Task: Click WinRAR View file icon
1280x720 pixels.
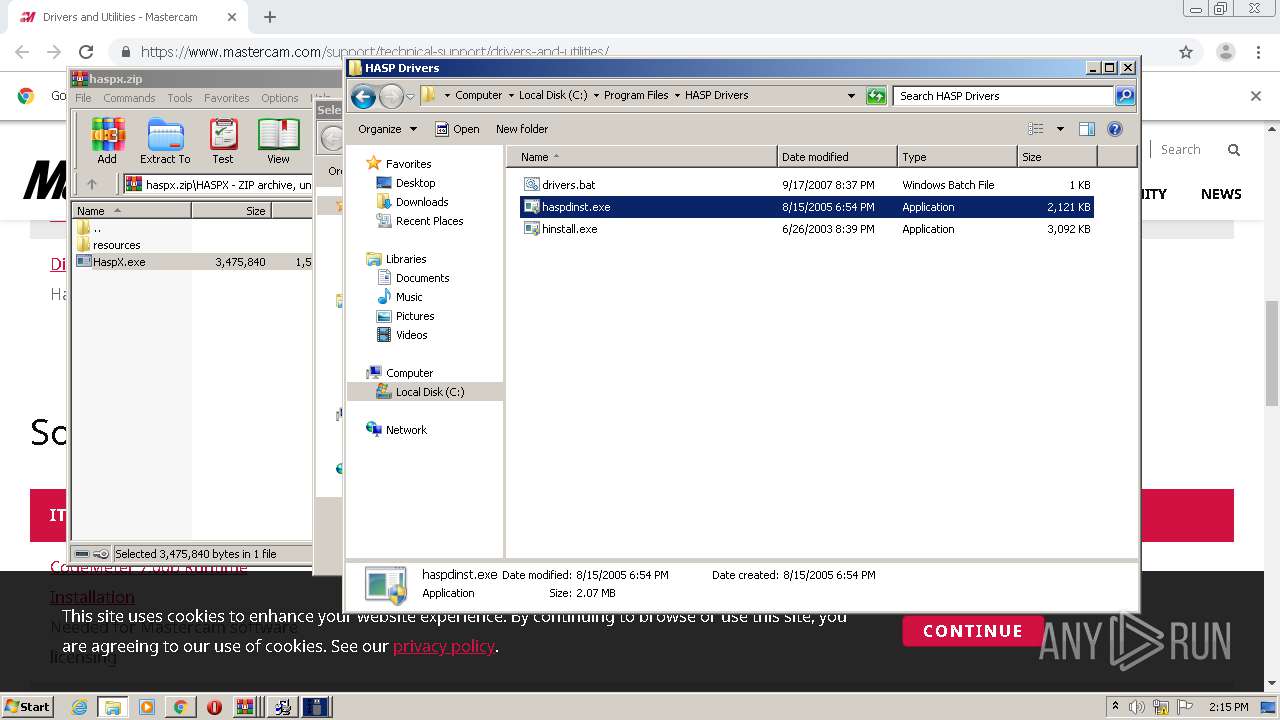Action: point(278,140)
